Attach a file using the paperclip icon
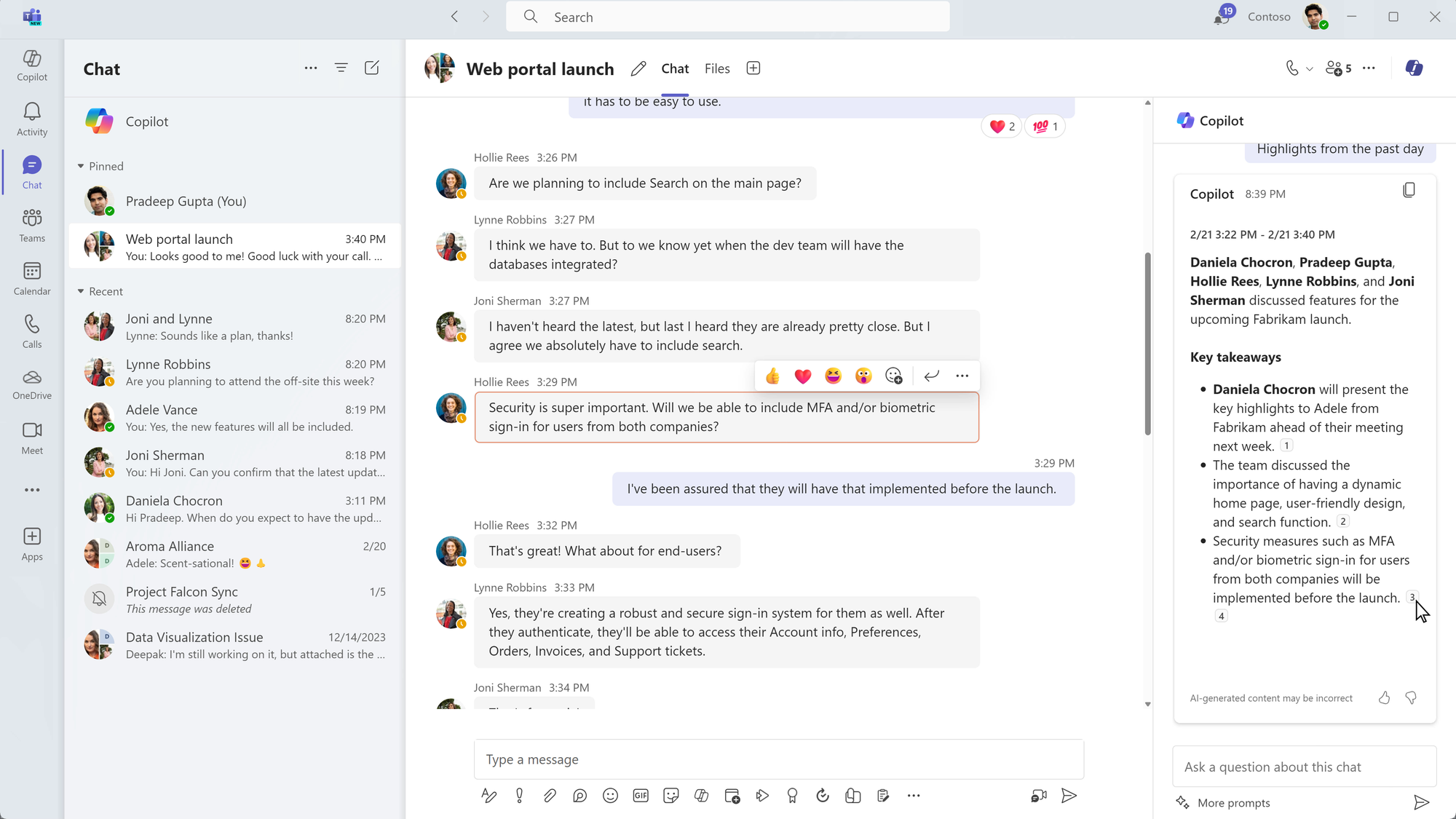The image size is (1456, 819). coord(550,795)
